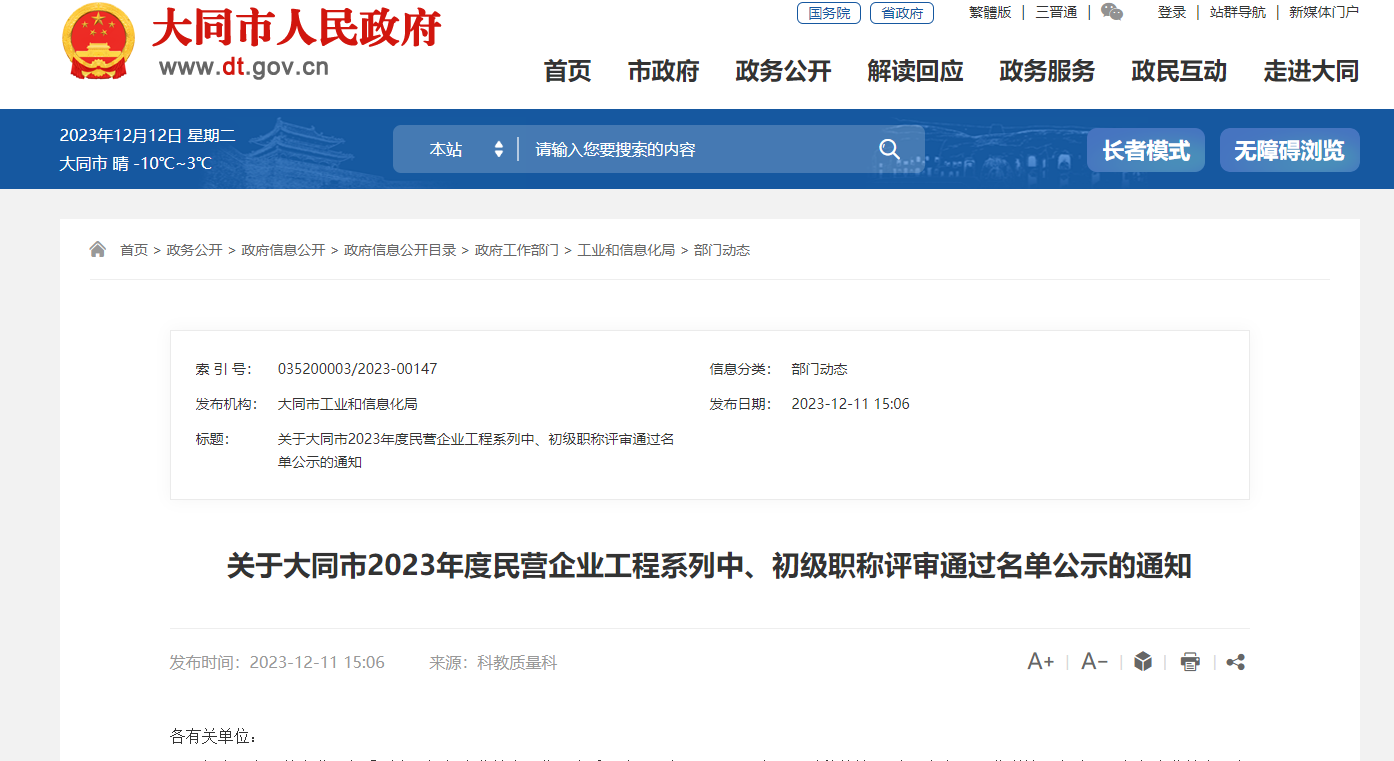This screenshot has height=761, width=1394.
Task: Click the 国务院 link button
Action: tap(828, 13)
